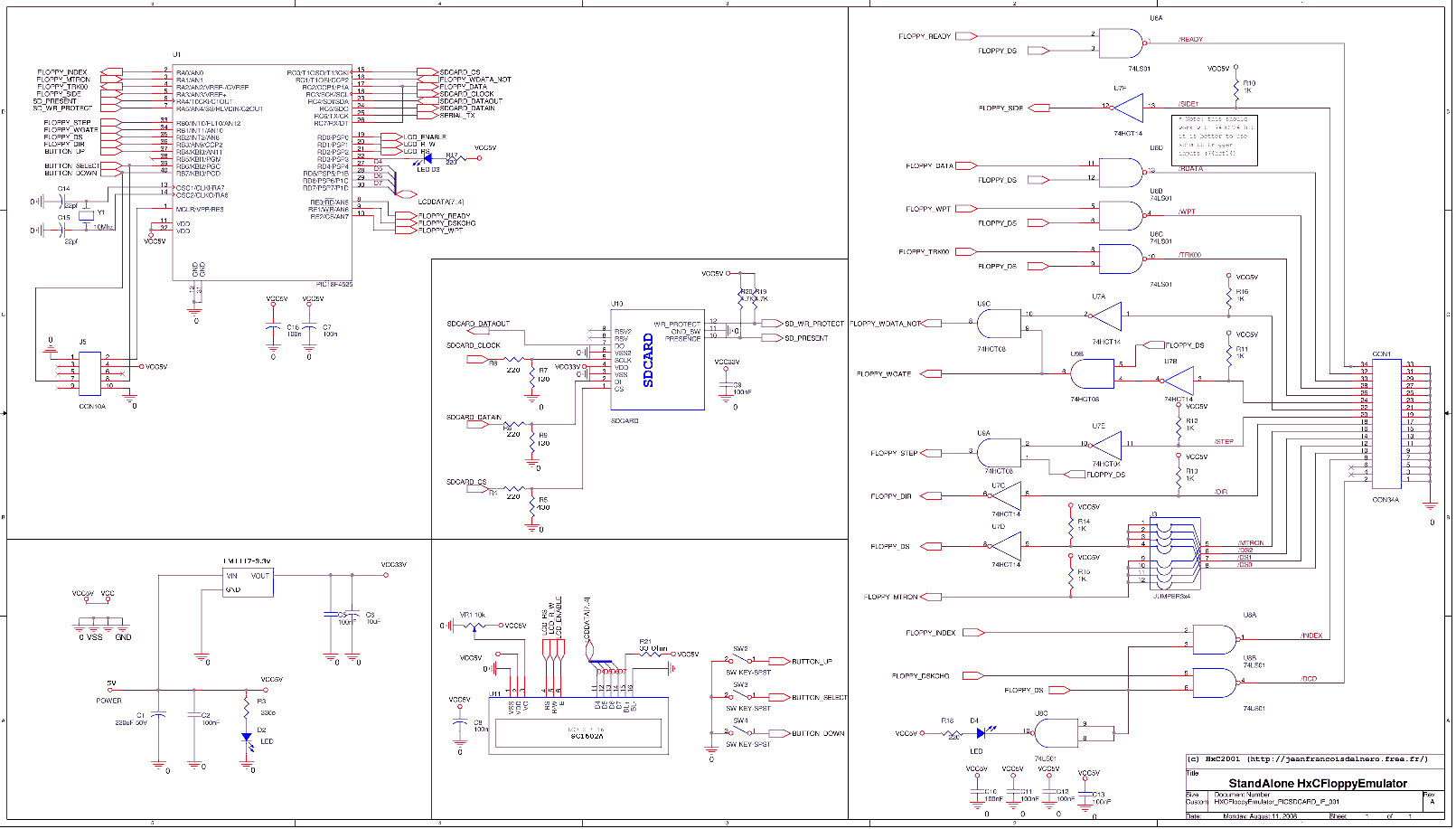Select the CON10A J5 header
The width and height of the screenshot is (1456, 829).
[90, 373]
